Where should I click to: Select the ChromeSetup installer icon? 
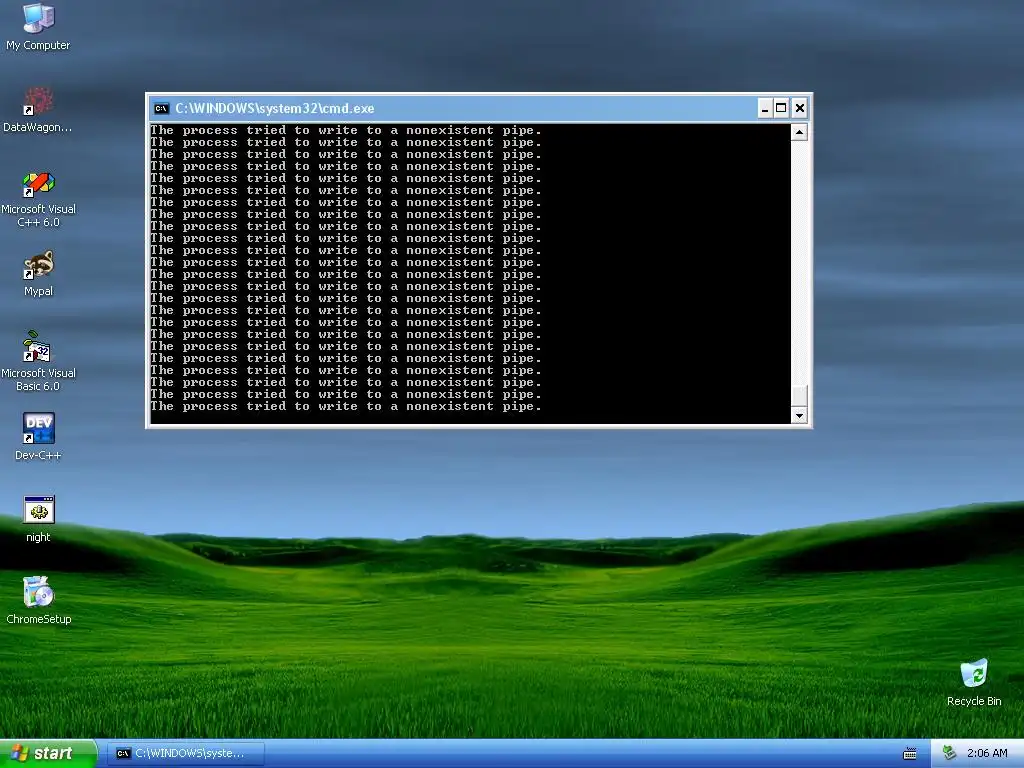point(38,601)
